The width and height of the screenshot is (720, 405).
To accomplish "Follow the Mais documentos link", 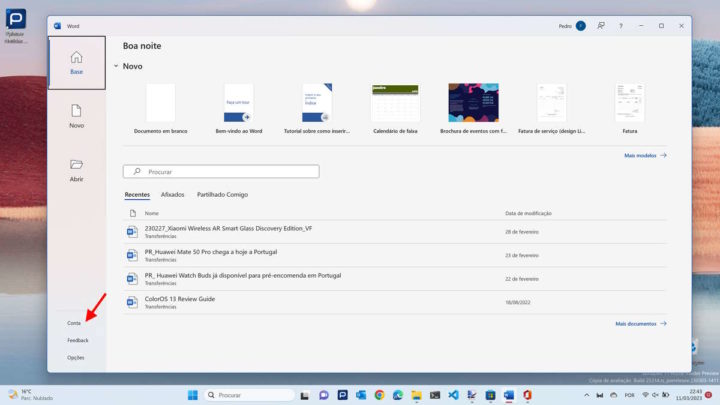I will pyautogui.click(x=641, y=324).
